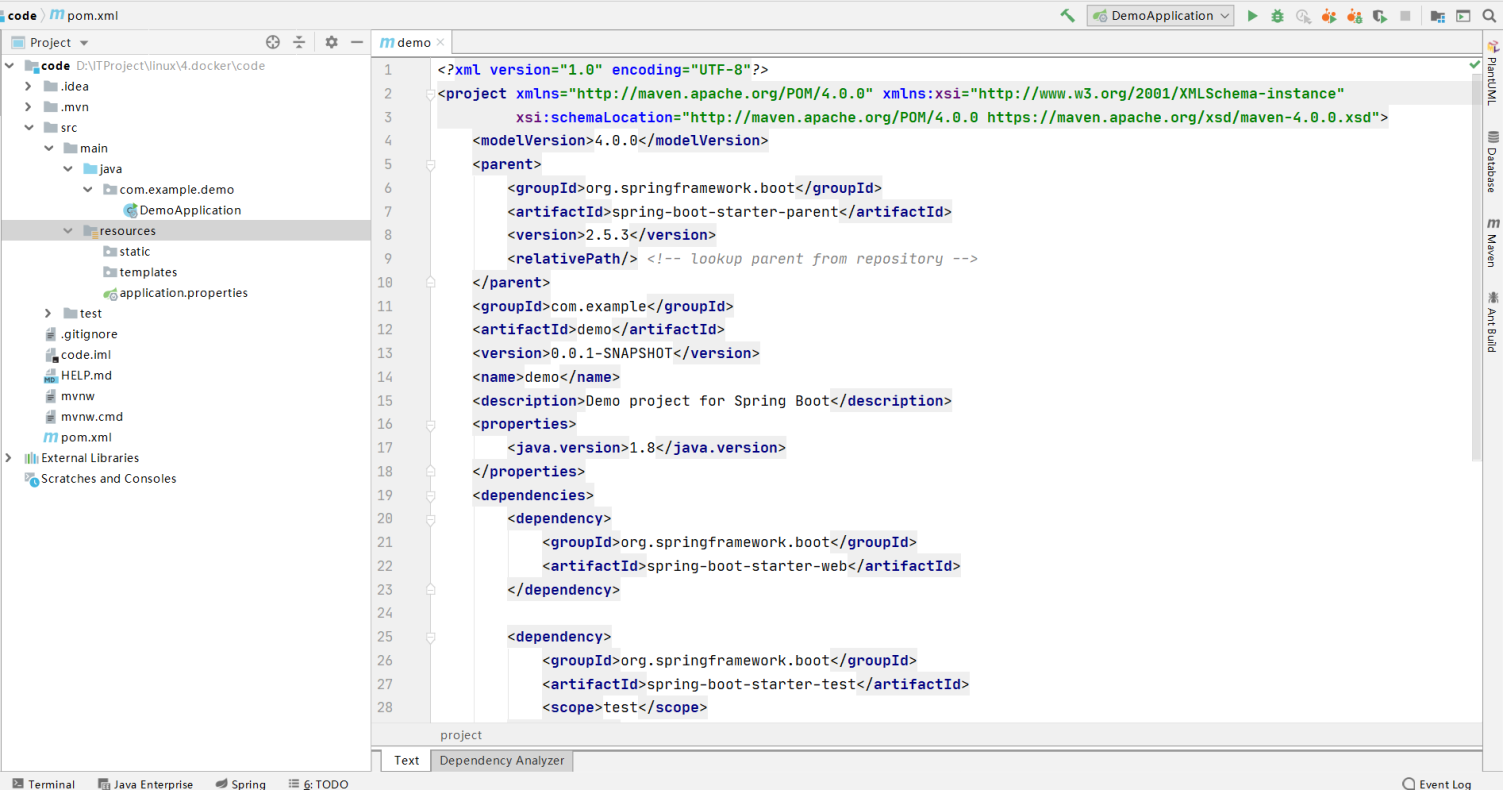Open the Terminal tool window
The image size is (1503, 790).
pos(43,784)
